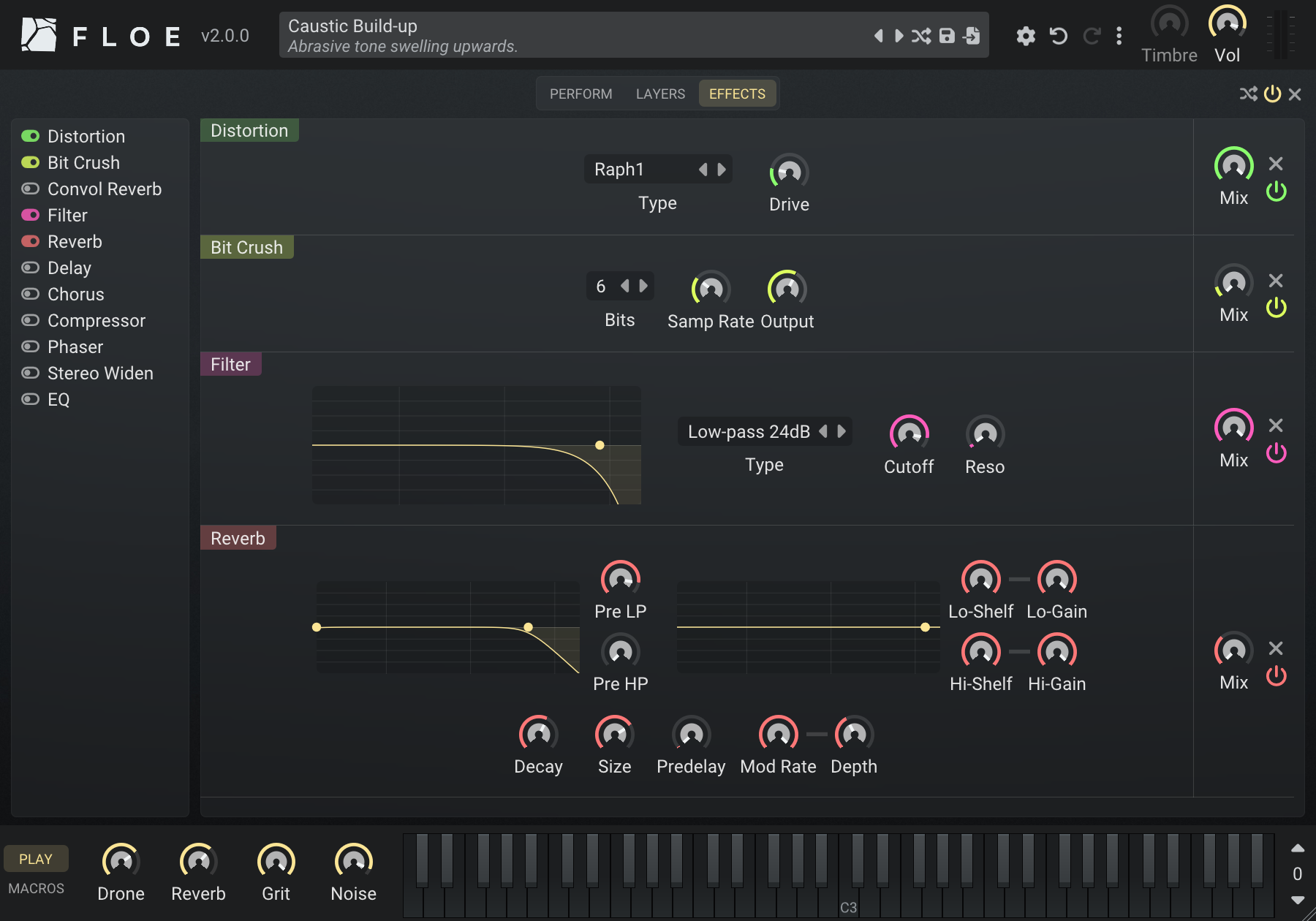Switch to the PERFORM tab
The width and height of the screenshot is (1316, 921).
[581, 94]
